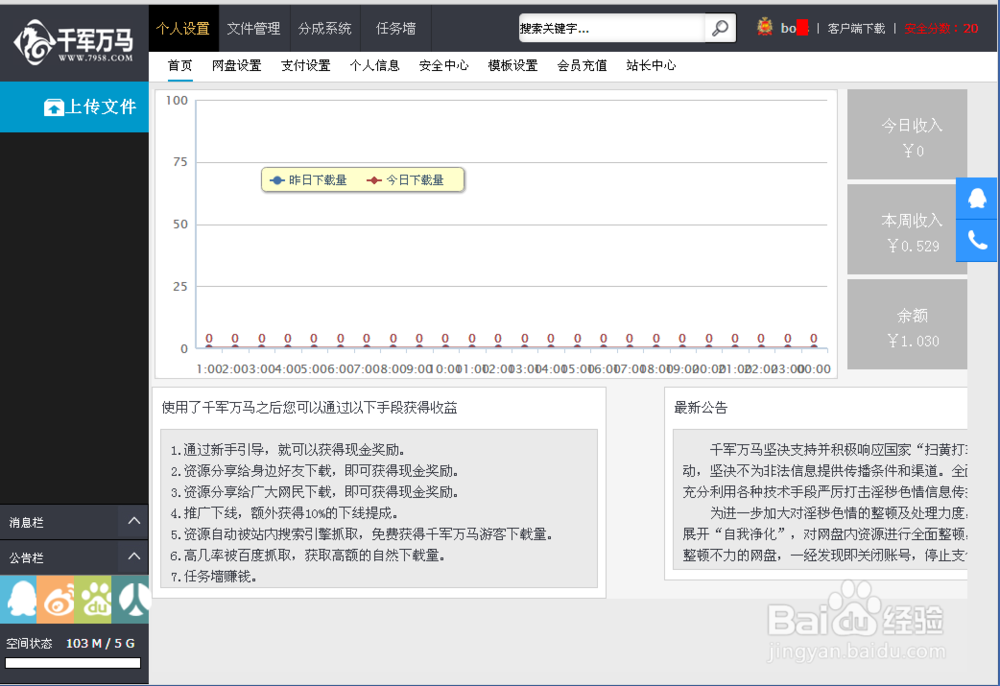Click the 安全分数: 20 link
1000x686 pixels.
(941, 28)
